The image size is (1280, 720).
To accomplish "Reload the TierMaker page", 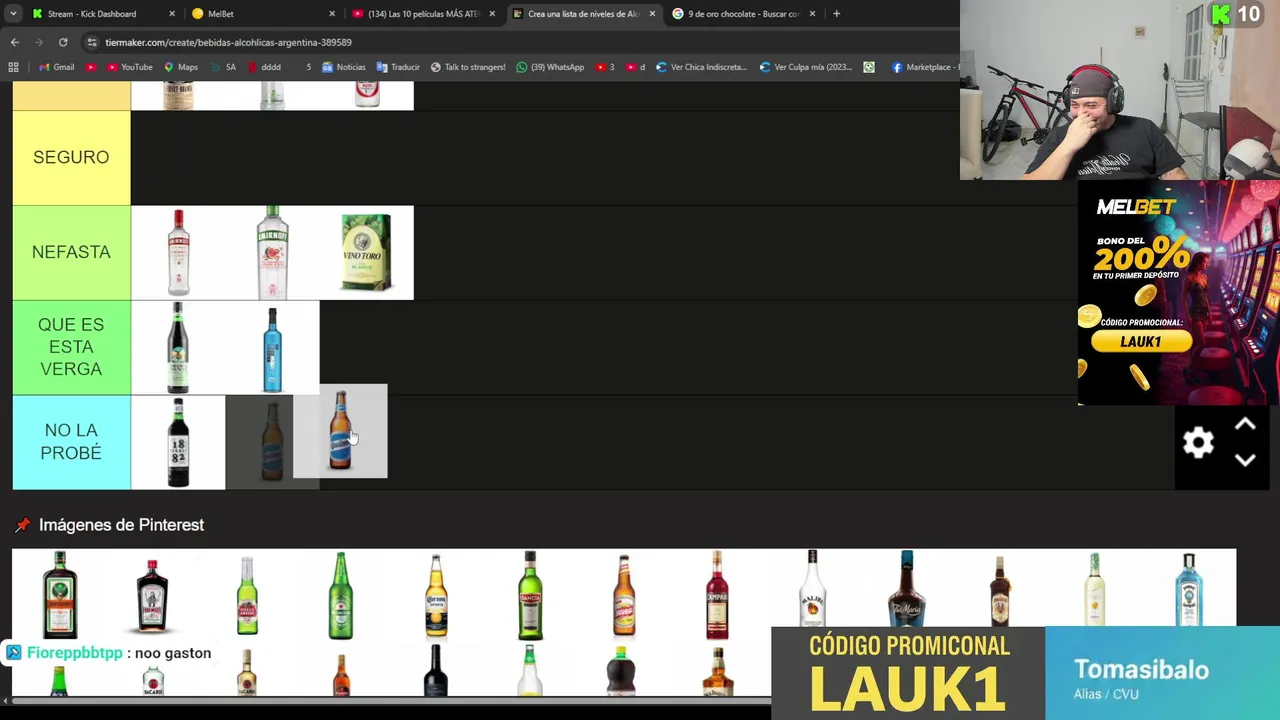I will click(x=63, y=42).
